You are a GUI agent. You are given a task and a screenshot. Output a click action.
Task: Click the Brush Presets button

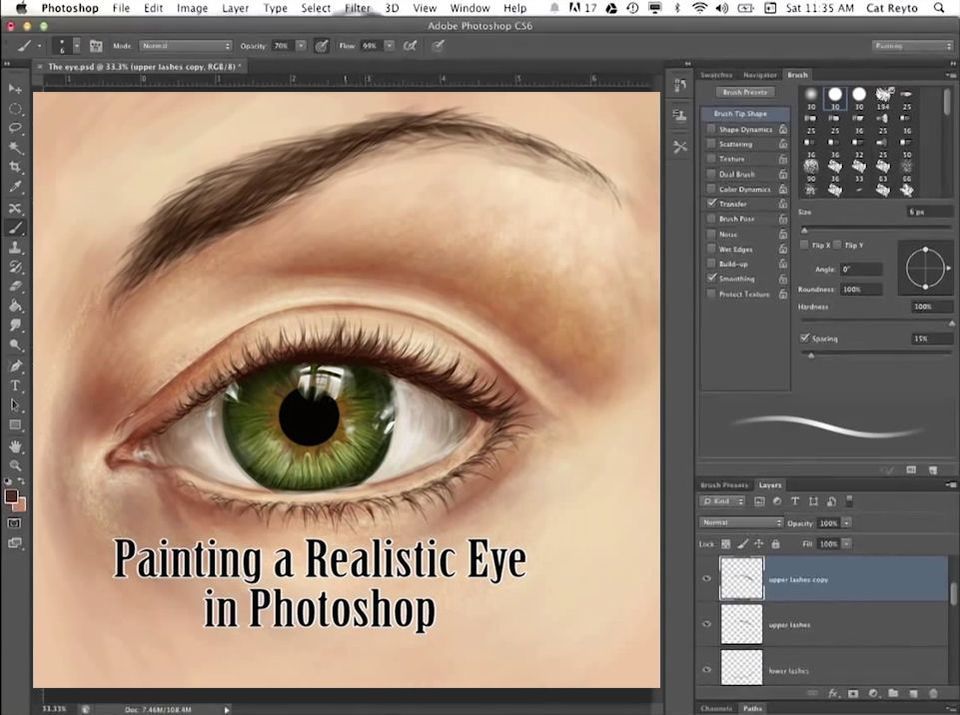(x=743, y=91)
